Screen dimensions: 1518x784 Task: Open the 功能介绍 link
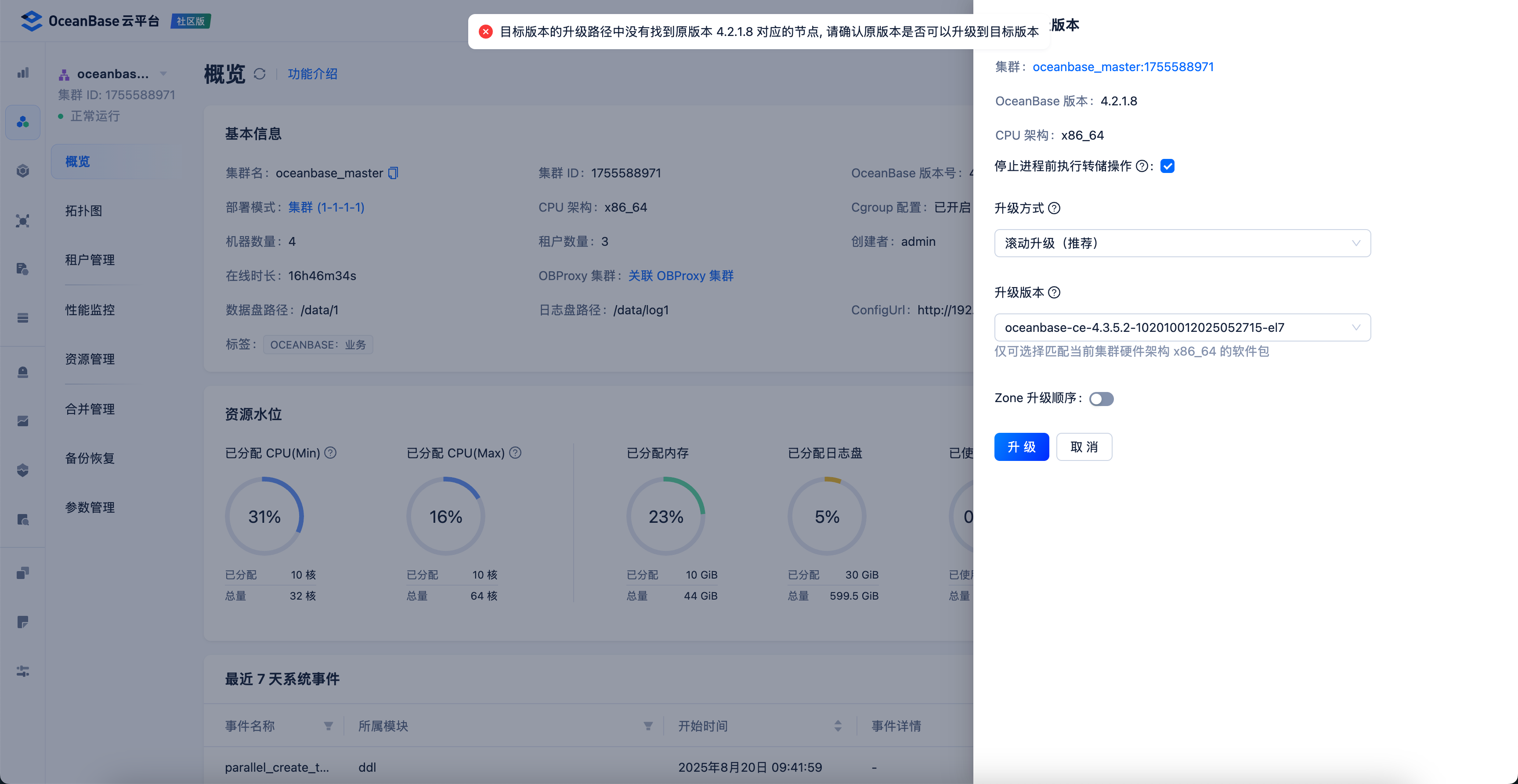pyautogui.click(x=312, y=74)
